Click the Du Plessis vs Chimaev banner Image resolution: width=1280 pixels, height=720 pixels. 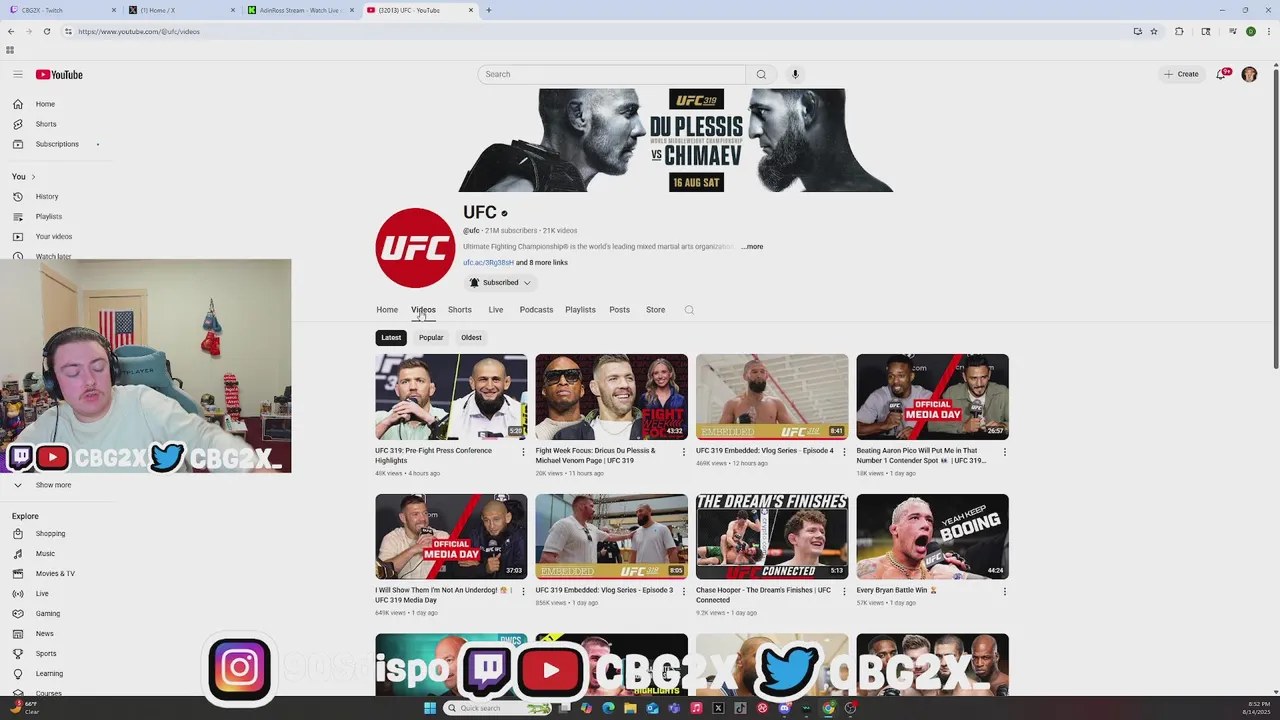[676, 140]
